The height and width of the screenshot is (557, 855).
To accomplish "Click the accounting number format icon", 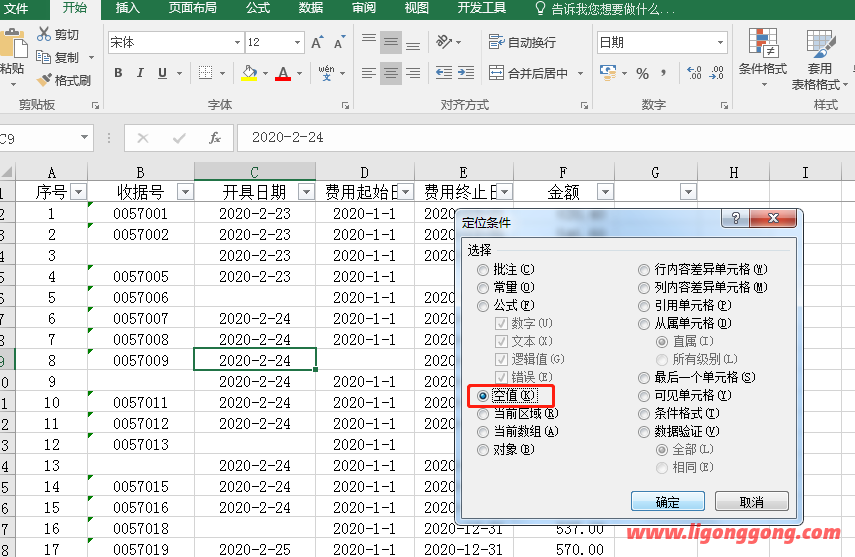I will (607, 73).
